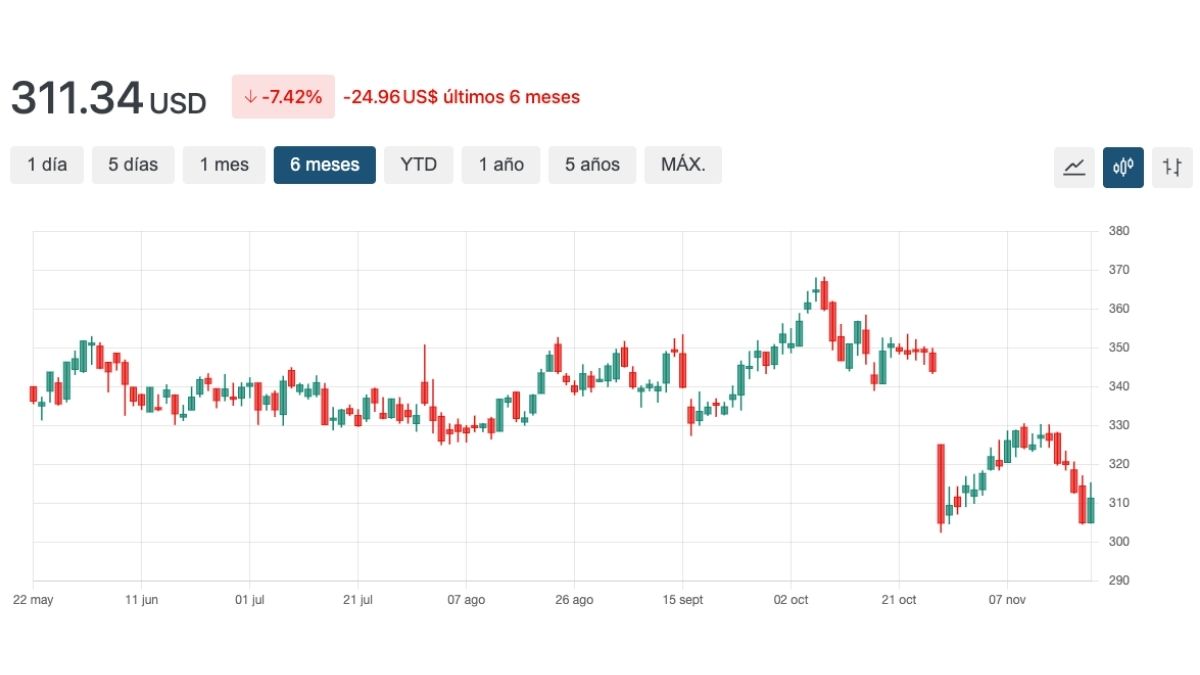Click the -24.96 US$ últimos 6 meses text
The height and width of the screenshot is (675, 1200).
click(461, 97)
